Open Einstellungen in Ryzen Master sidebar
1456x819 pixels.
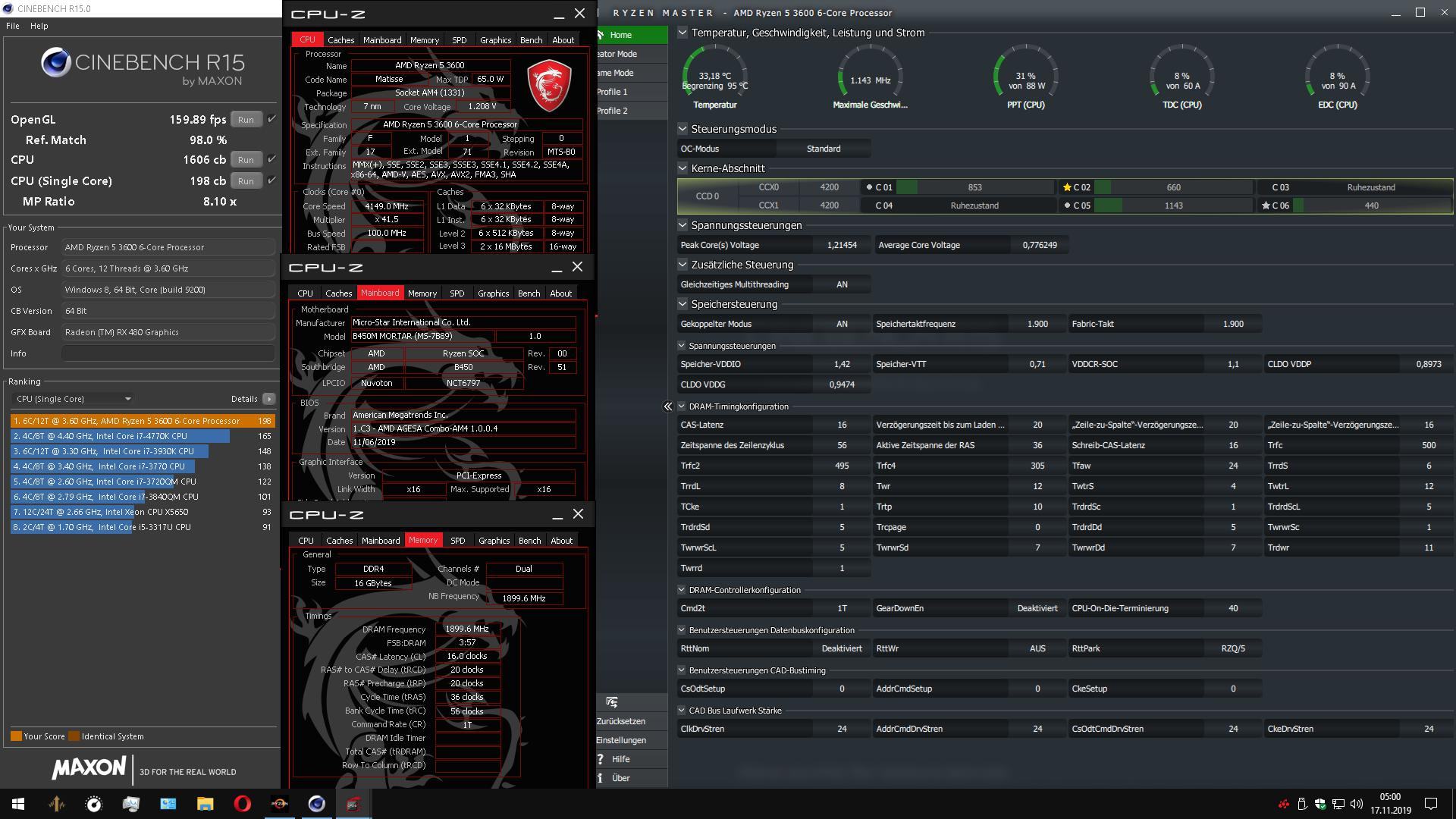(632, 740)
